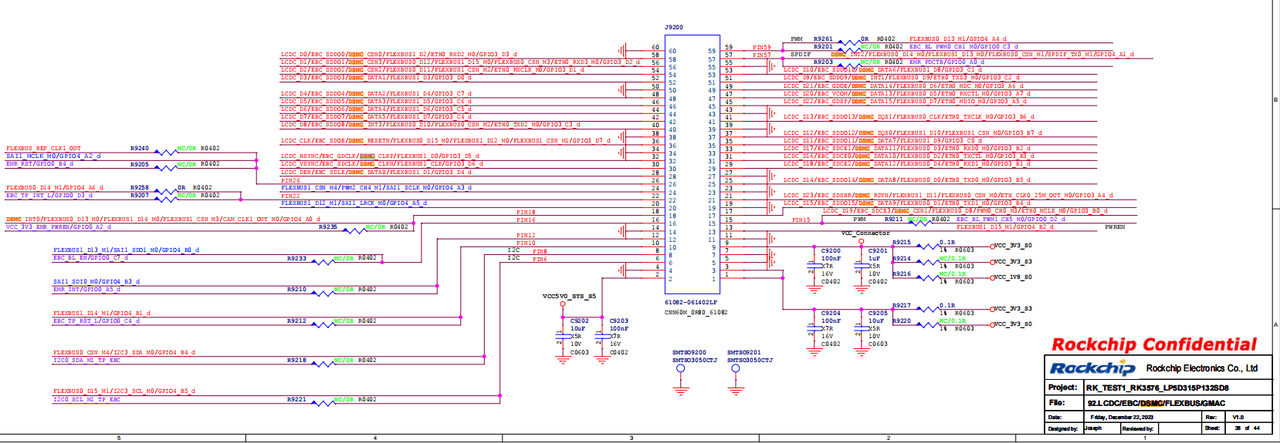Select resistor R9211 label
This screenshot has width=1280, height=443.
894,218
